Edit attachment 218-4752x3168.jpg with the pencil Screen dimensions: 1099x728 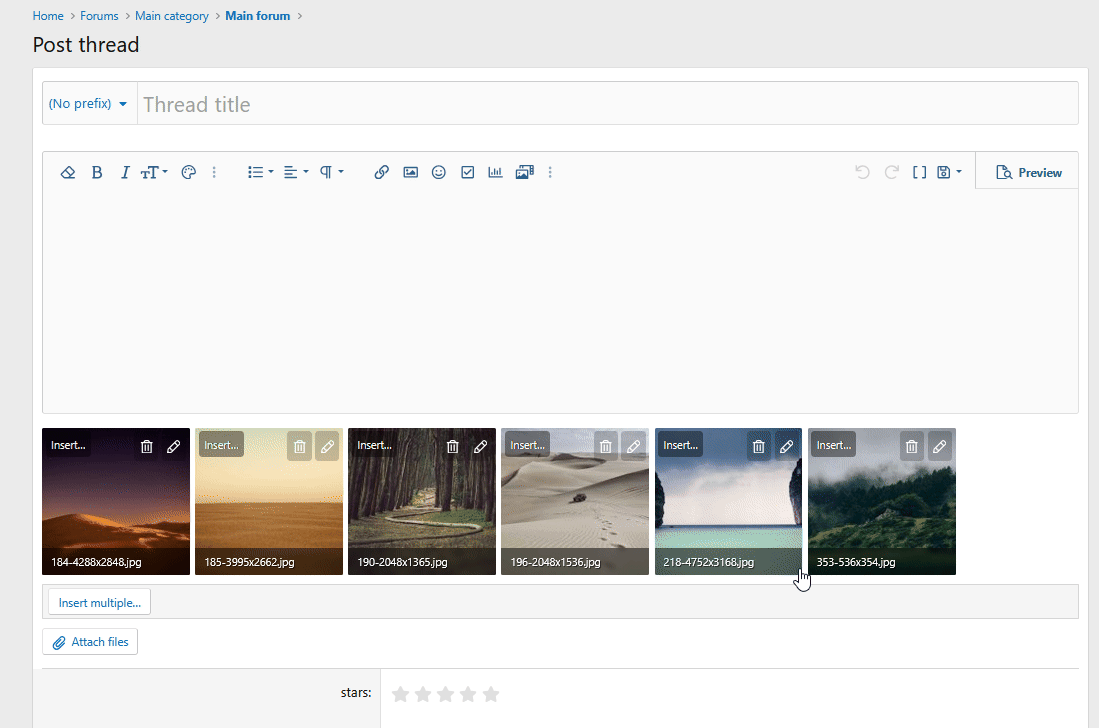click(786, 446)
